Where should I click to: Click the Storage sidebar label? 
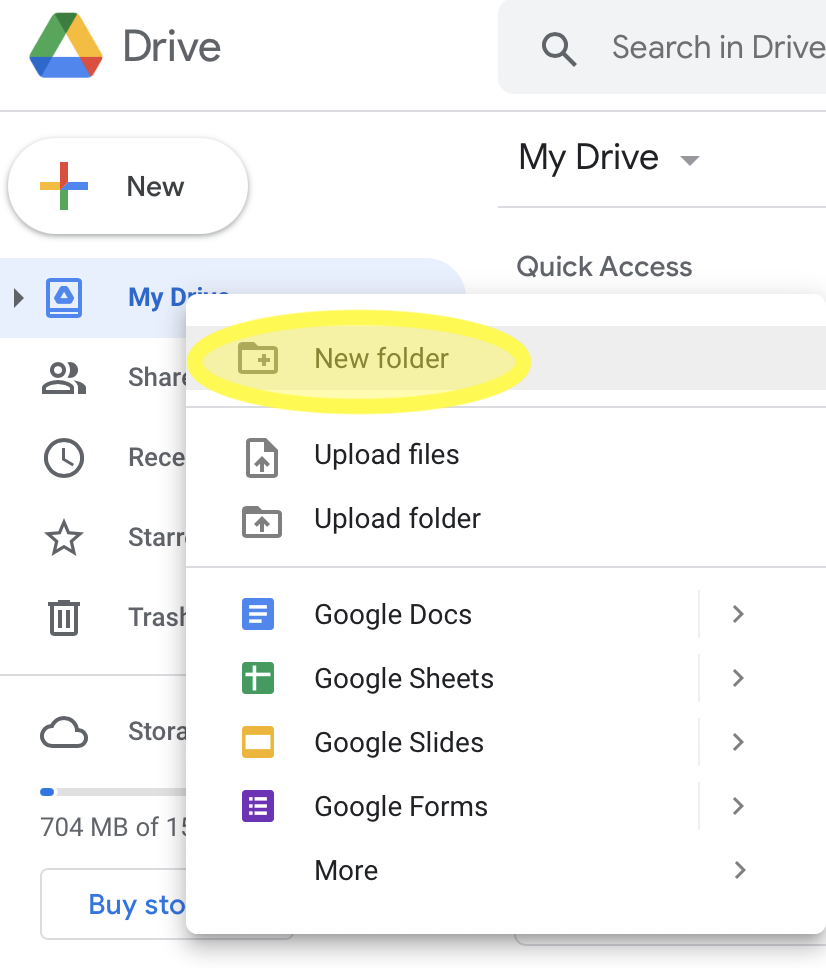(157, 732)
